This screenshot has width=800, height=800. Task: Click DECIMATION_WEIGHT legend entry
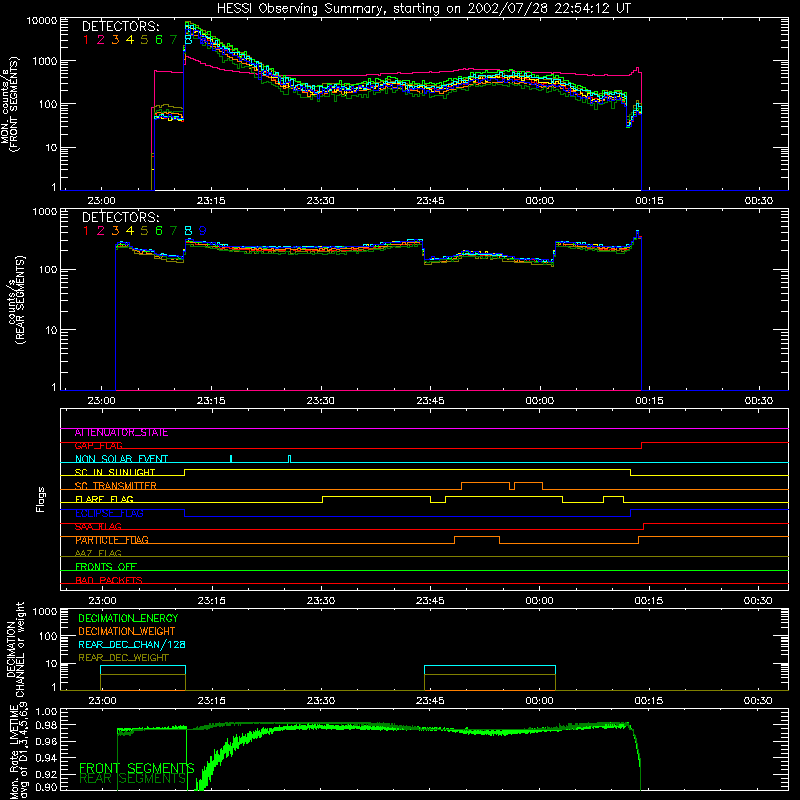(127, 632)
